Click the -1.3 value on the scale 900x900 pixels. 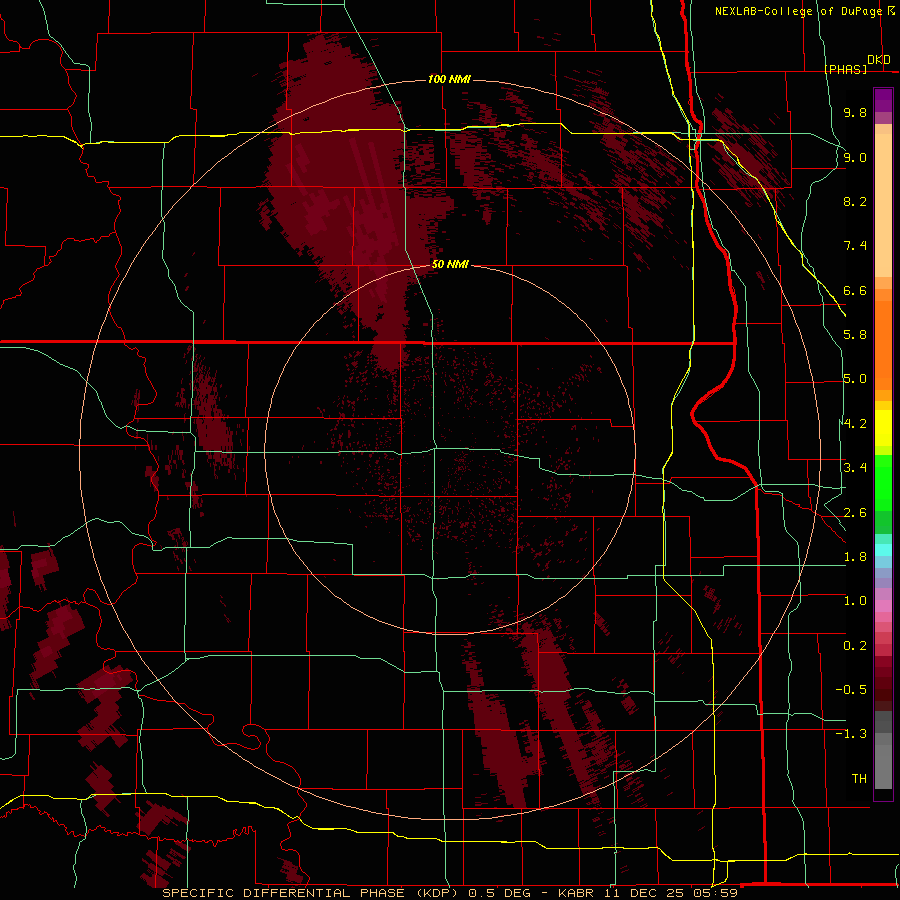[851, 734]
